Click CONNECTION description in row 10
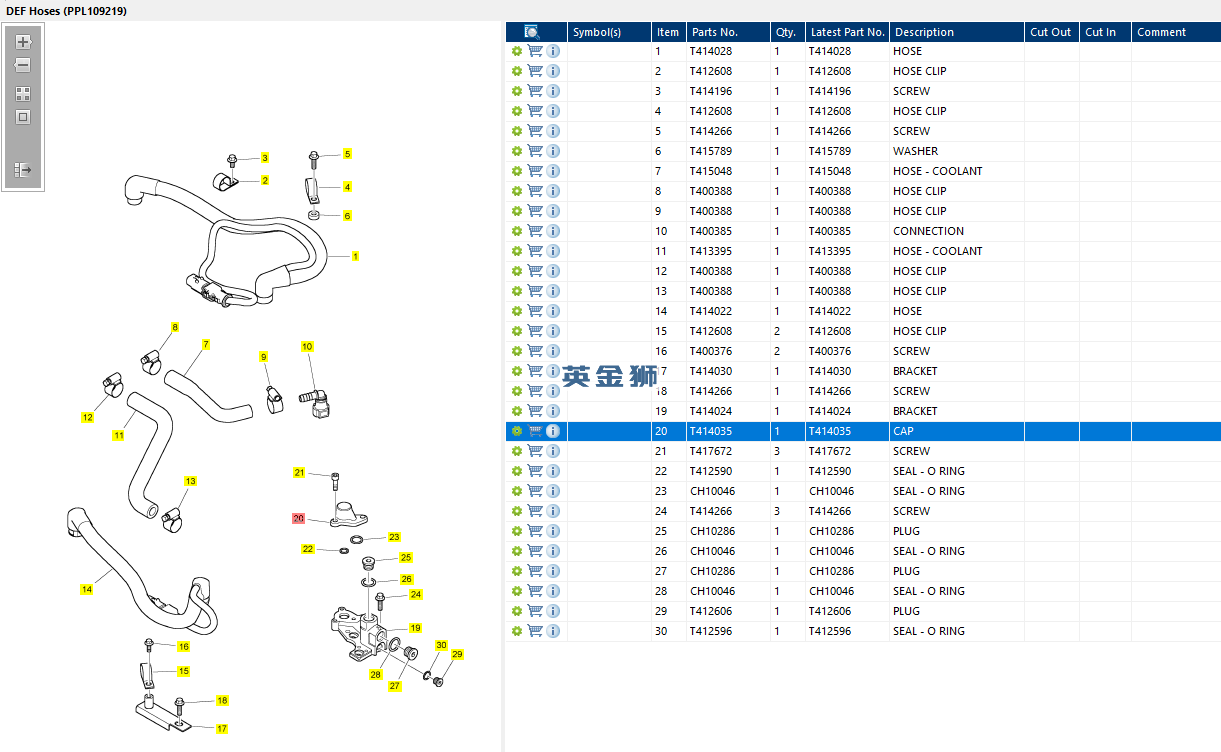Screen dimensions: 1221x752 pos(928,231)
